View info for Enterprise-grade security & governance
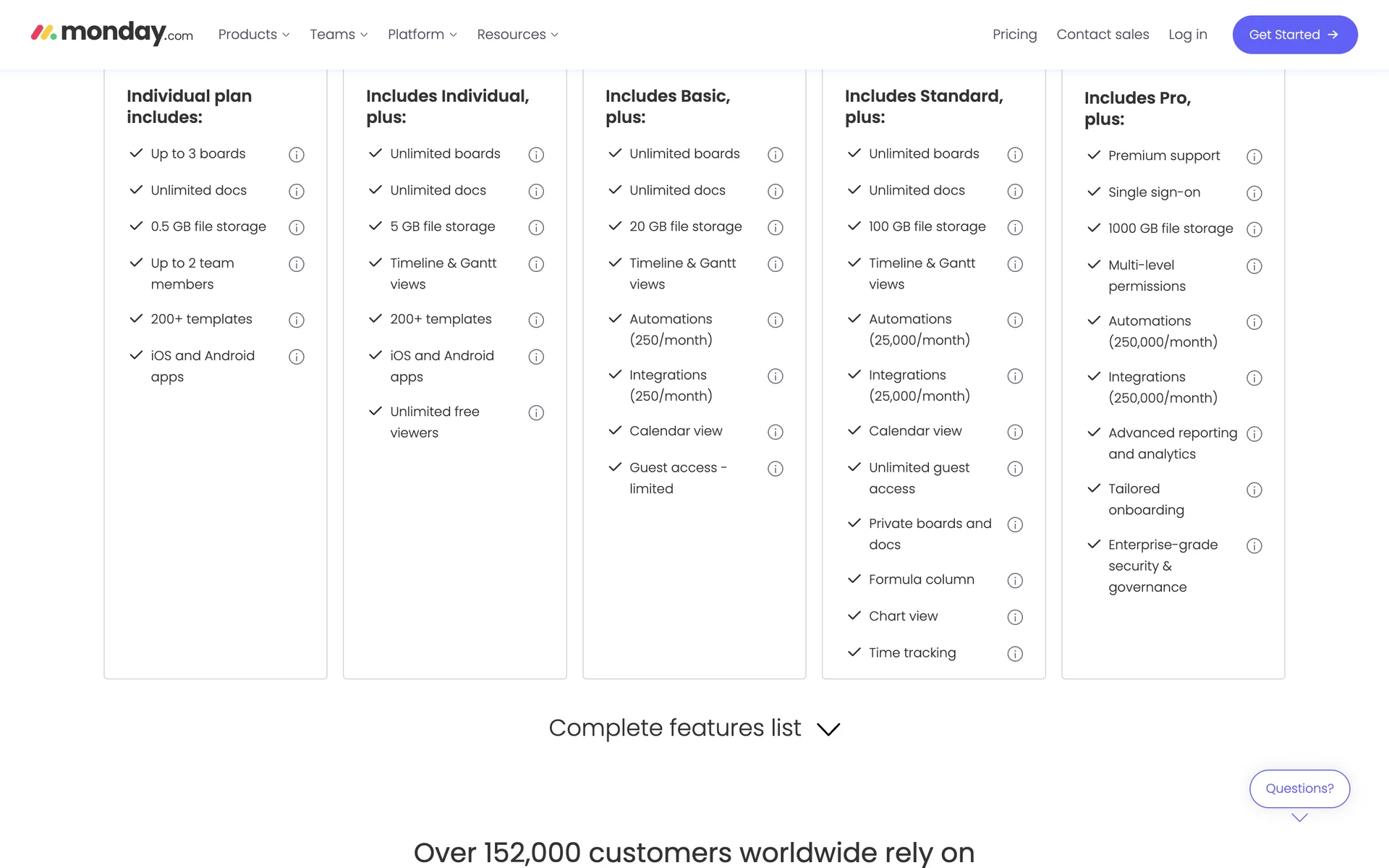 pyautogui.click(x=1254, y=546)
